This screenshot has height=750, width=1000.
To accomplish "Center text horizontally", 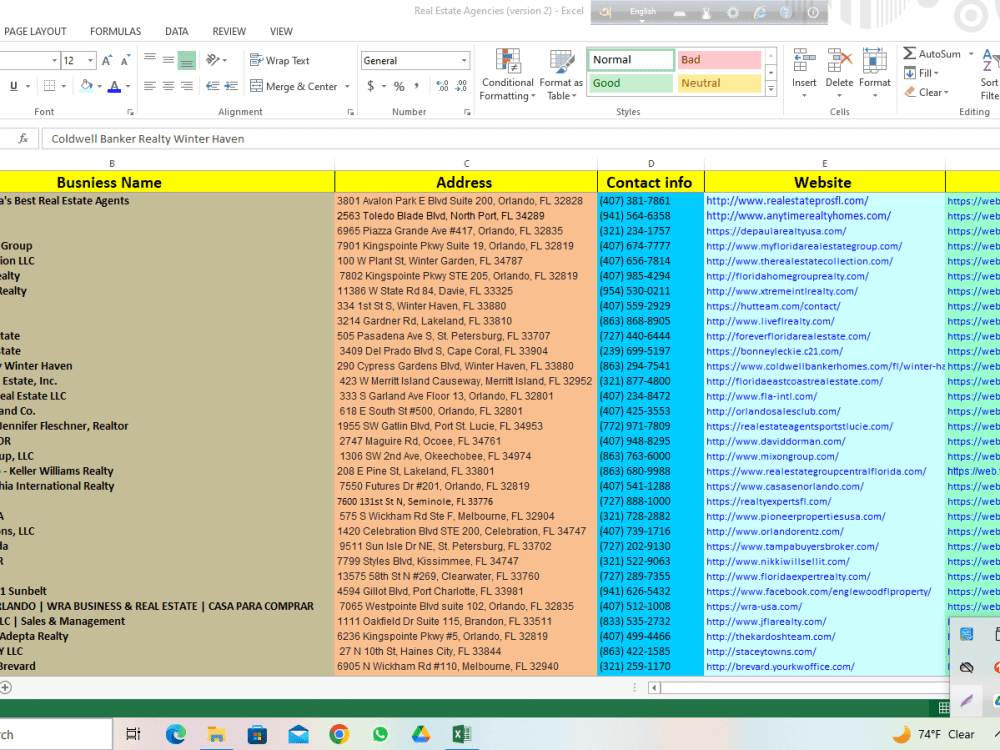I will [x=168, y=86].
